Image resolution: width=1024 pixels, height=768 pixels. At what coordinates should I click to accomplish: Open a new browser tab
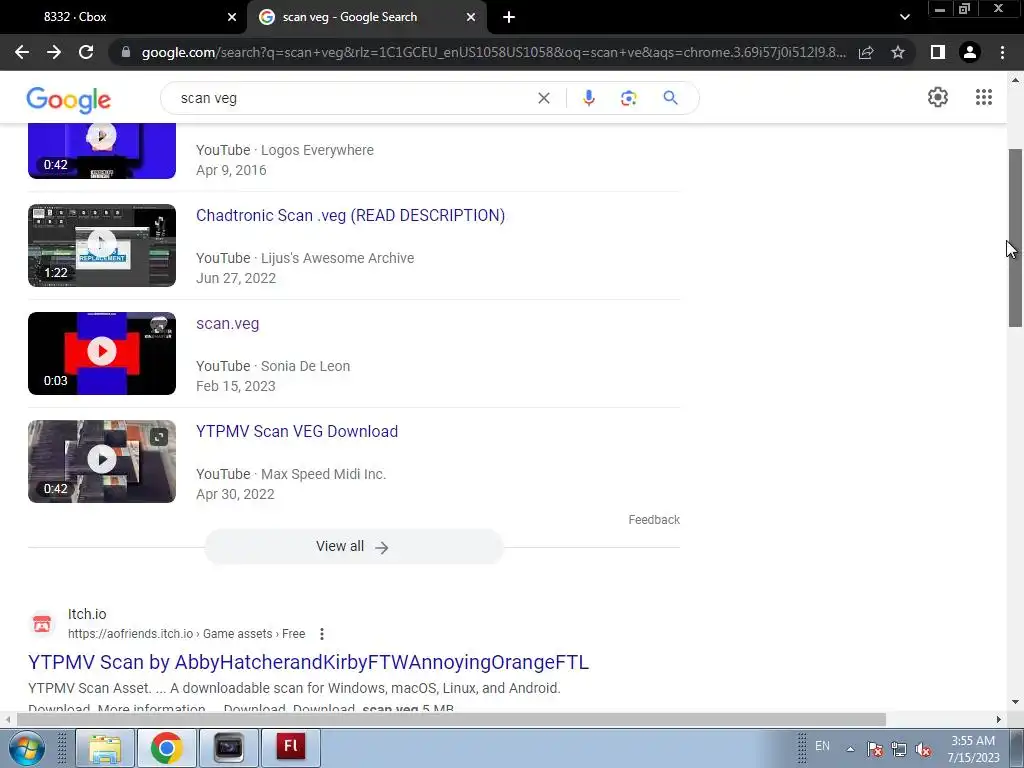pos(509,17)
